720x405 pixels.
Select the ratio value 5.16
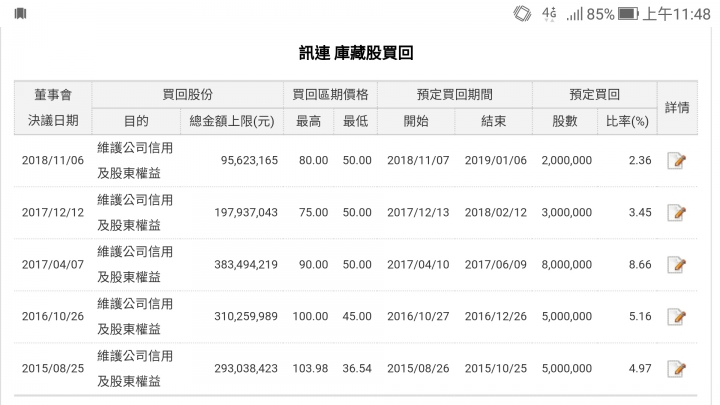640,316
